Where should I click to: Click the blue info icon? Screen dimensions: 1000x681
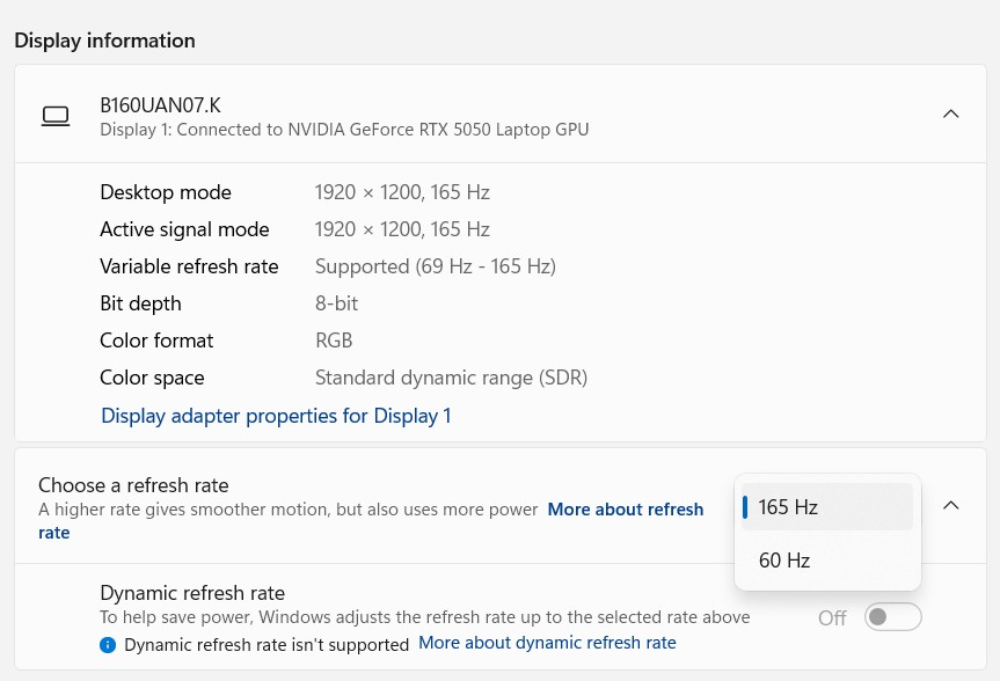108,645
